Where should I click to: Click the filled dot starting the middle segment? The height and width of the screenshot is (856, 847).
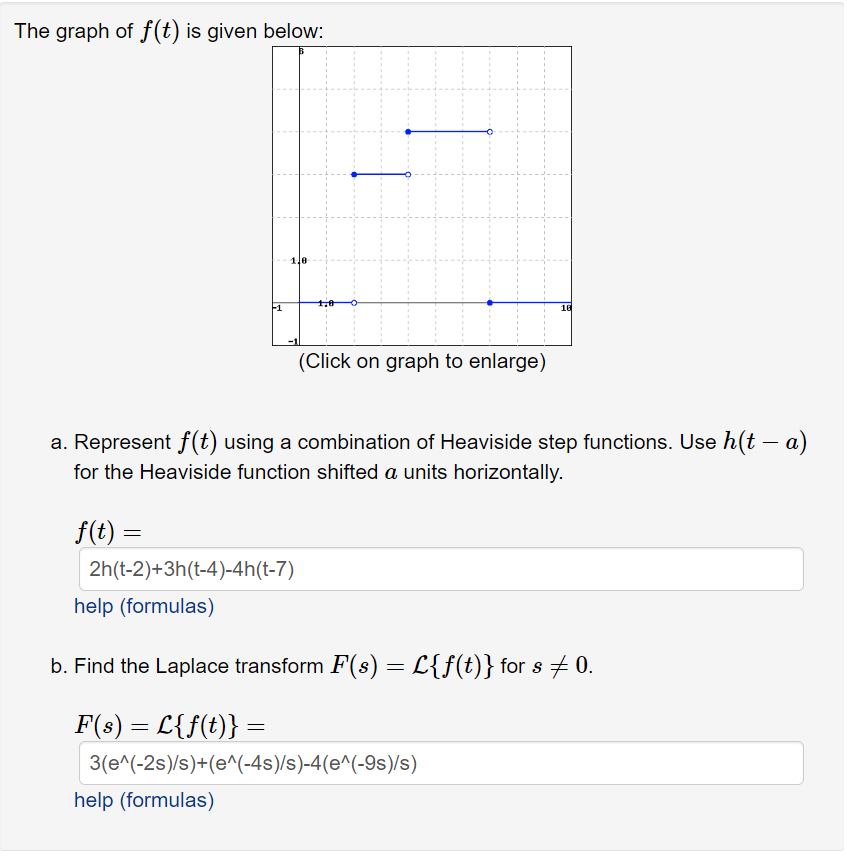point(354,174)
